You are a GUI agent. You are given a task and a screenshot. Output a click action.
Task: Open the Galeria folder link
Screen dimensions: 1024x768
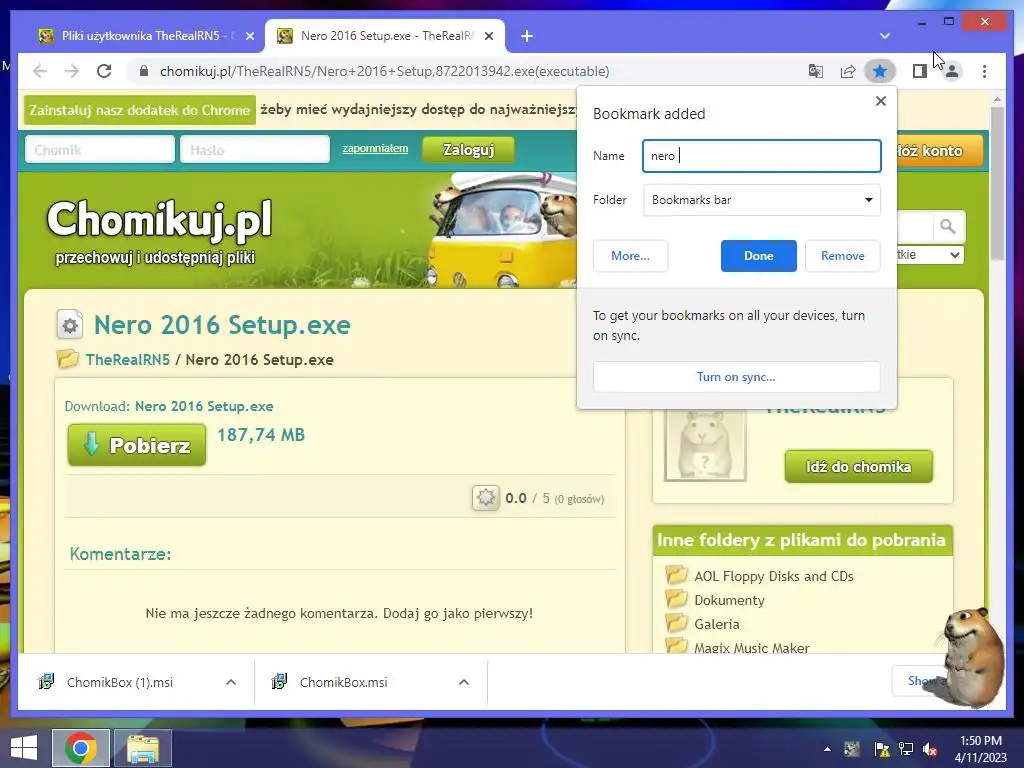click(x=716, y=624)
